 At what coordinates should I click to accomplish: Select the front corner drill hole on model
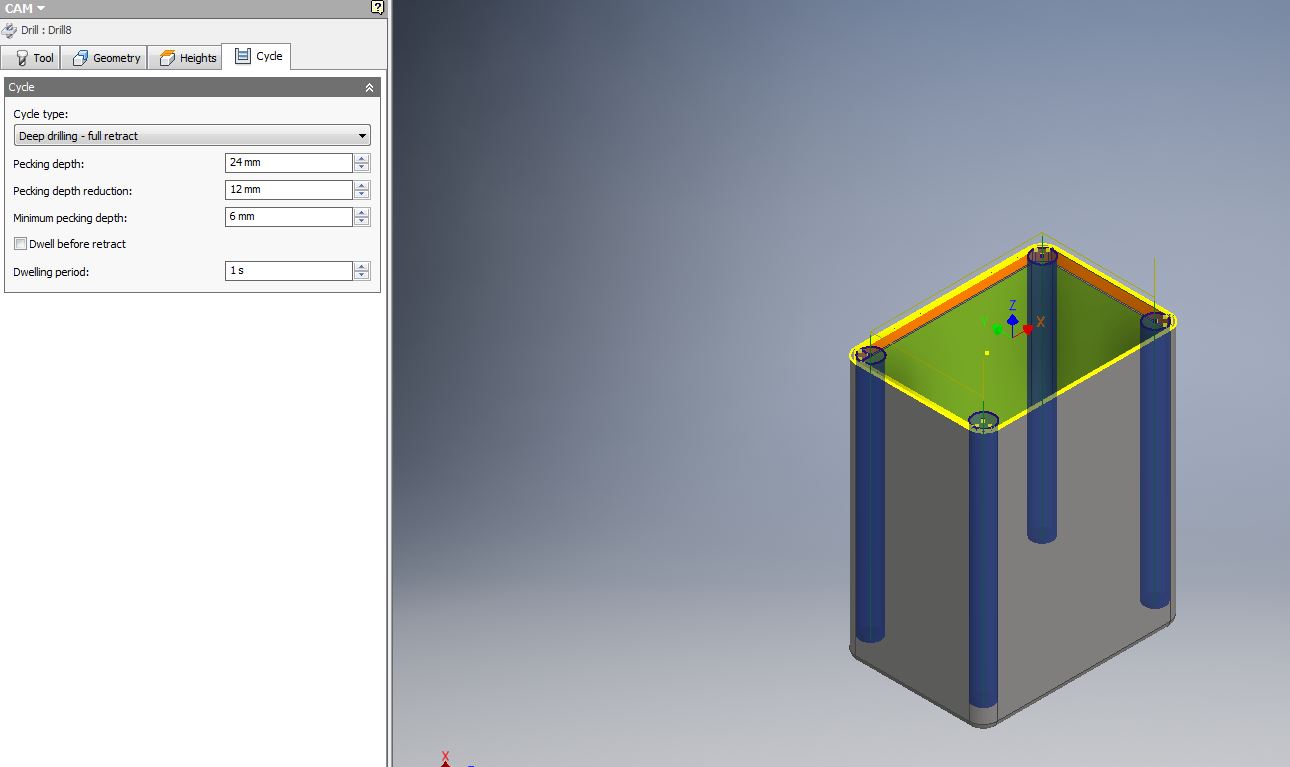coord(984,421)
